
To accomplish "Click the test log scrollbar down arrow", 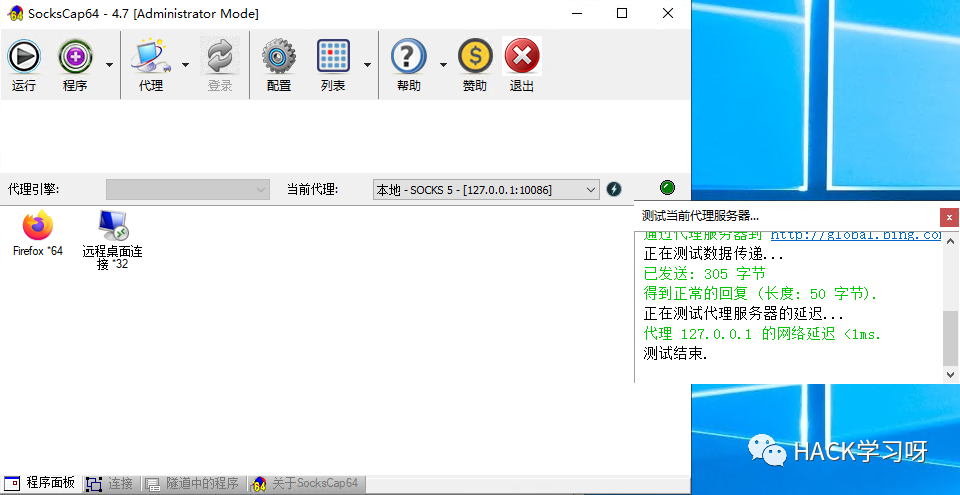I will 951,374.
